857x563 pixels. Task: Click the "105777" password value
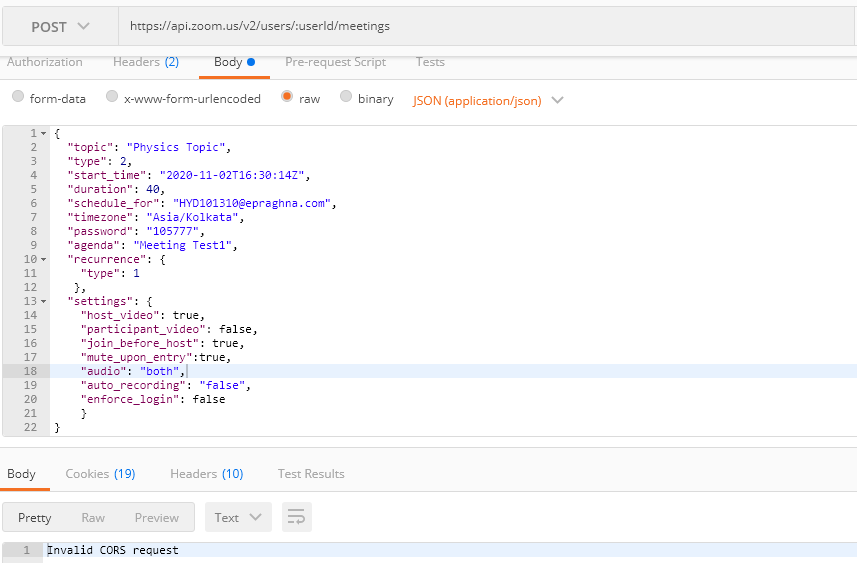pos(173,231)
